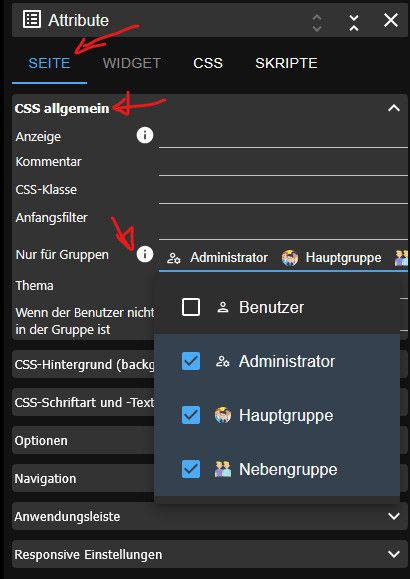Click the CSS-Klasse input field
410x579 pixels.
(283, 191)
